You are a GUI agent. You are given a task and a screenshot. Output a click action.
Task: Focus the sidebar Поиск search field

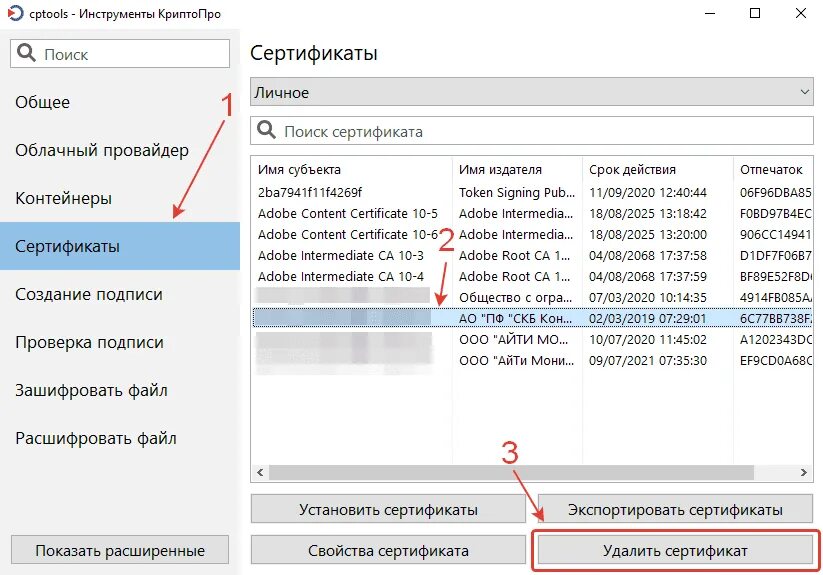(120, 54)
